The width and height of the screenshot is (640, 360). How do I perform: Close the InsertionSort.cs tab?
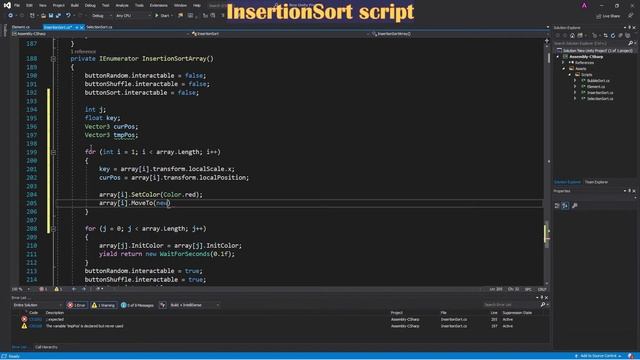tap(82, 27)
